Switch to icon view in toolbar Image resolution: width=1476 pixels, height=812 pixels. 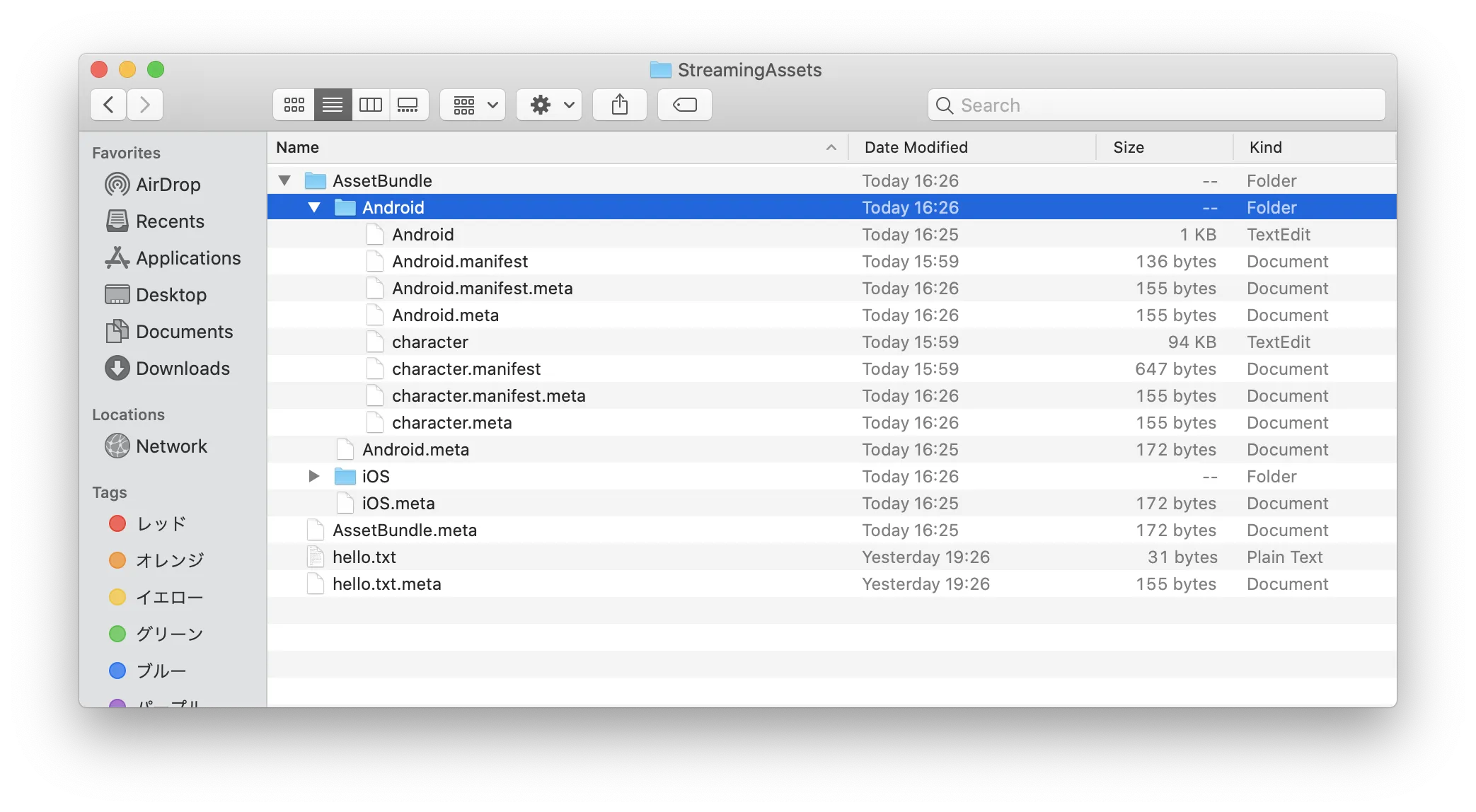(x=294, y=105)
